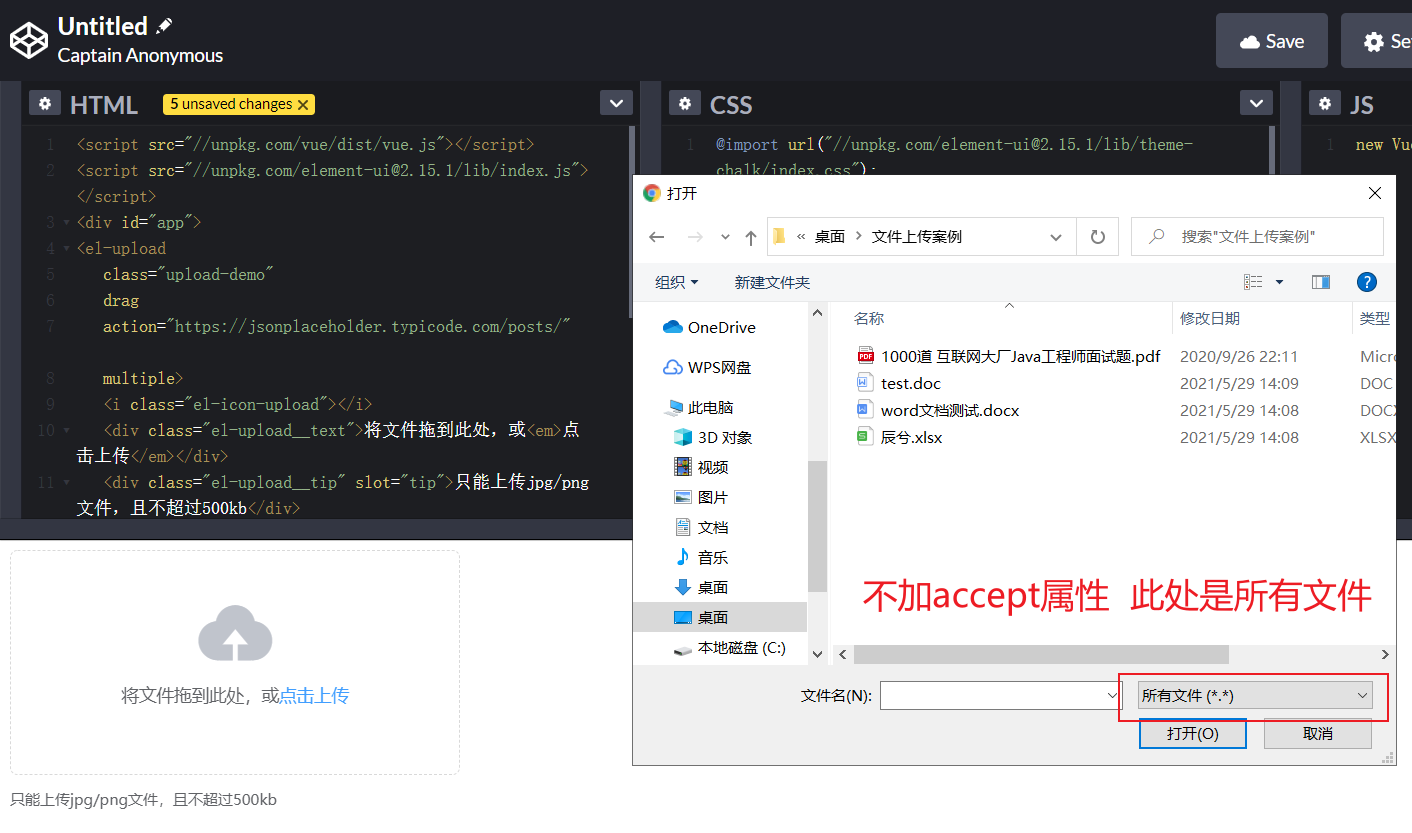Open dialog help icon

[1367, 282]
